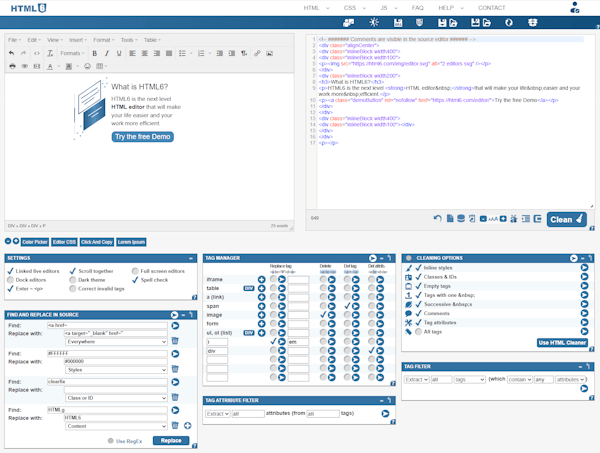Click the Bold formatting icon
600x453 pixels.
click(x=95, y=54)
